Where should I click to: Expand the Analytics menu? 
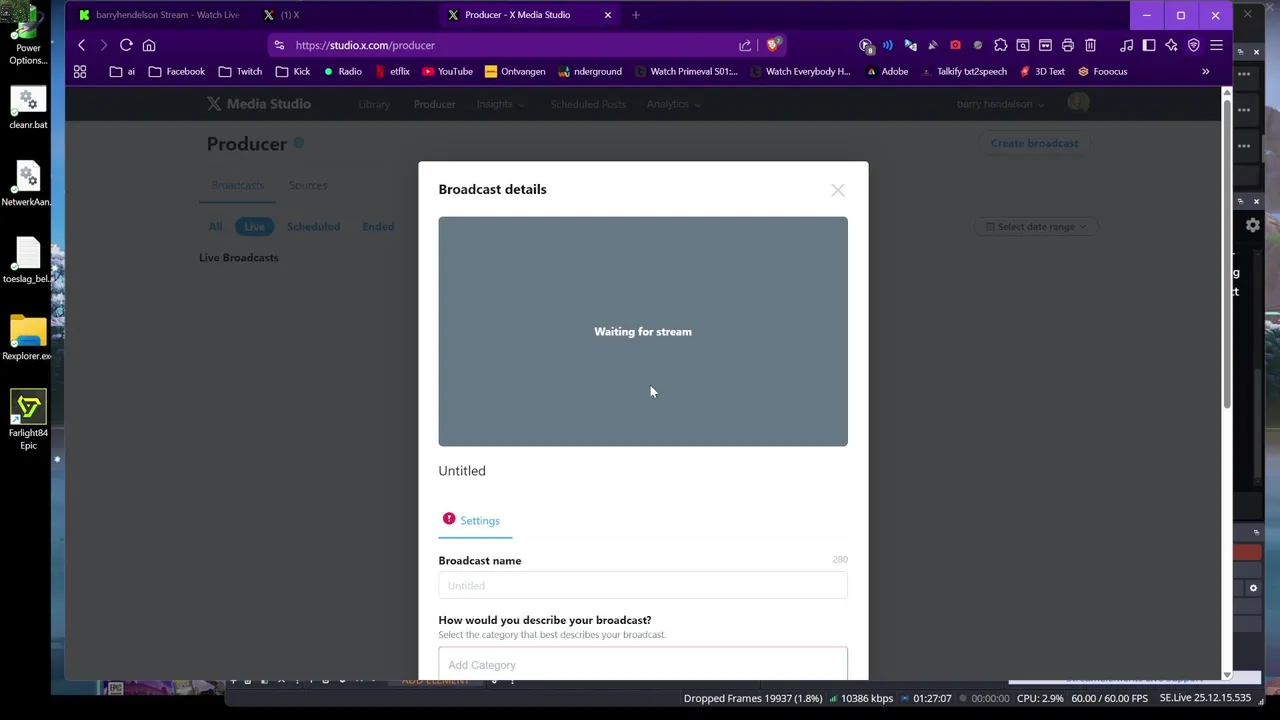tap(673, 104)
